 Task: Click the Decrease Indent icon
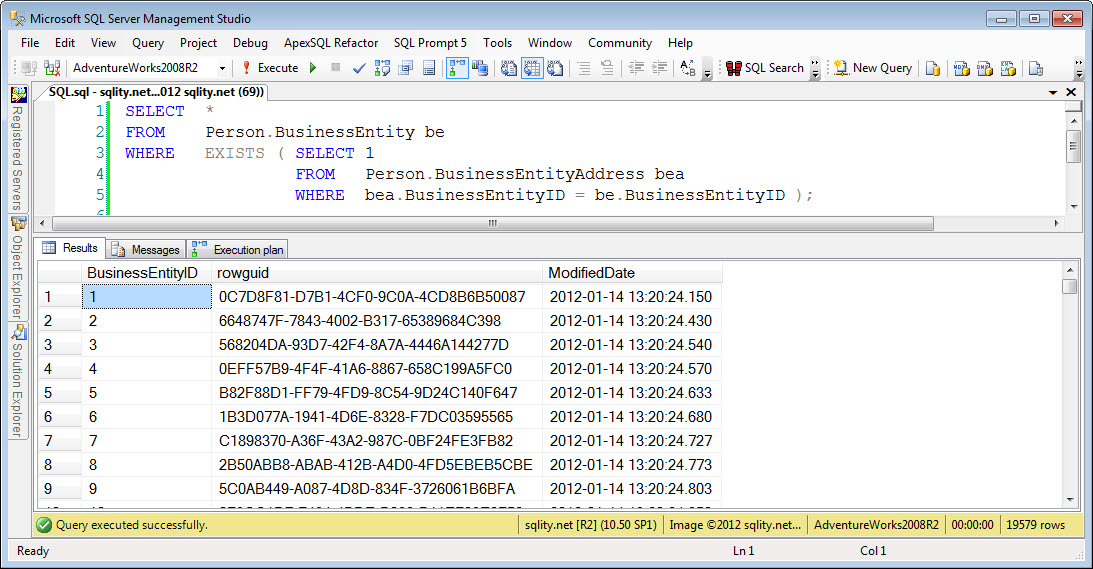[x=636, y=68]
